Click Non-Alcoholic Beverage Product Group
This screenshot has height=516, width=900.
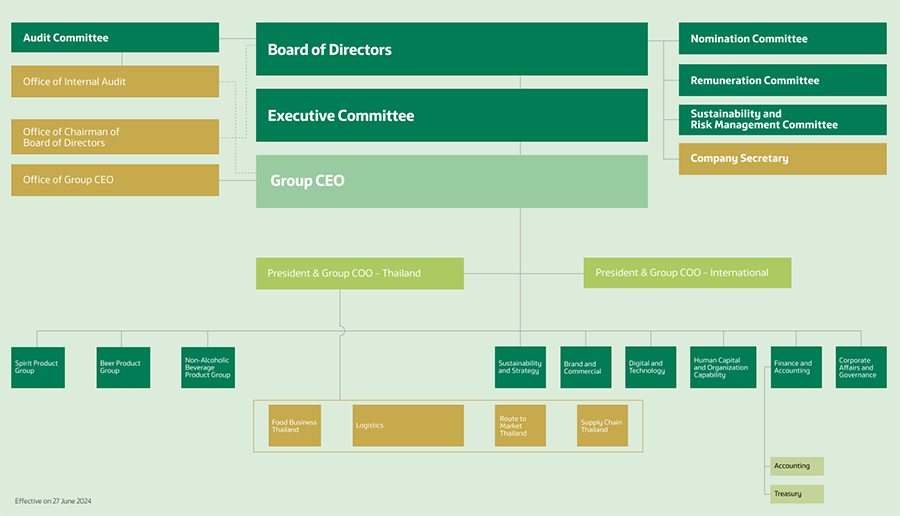pos(208,367)
